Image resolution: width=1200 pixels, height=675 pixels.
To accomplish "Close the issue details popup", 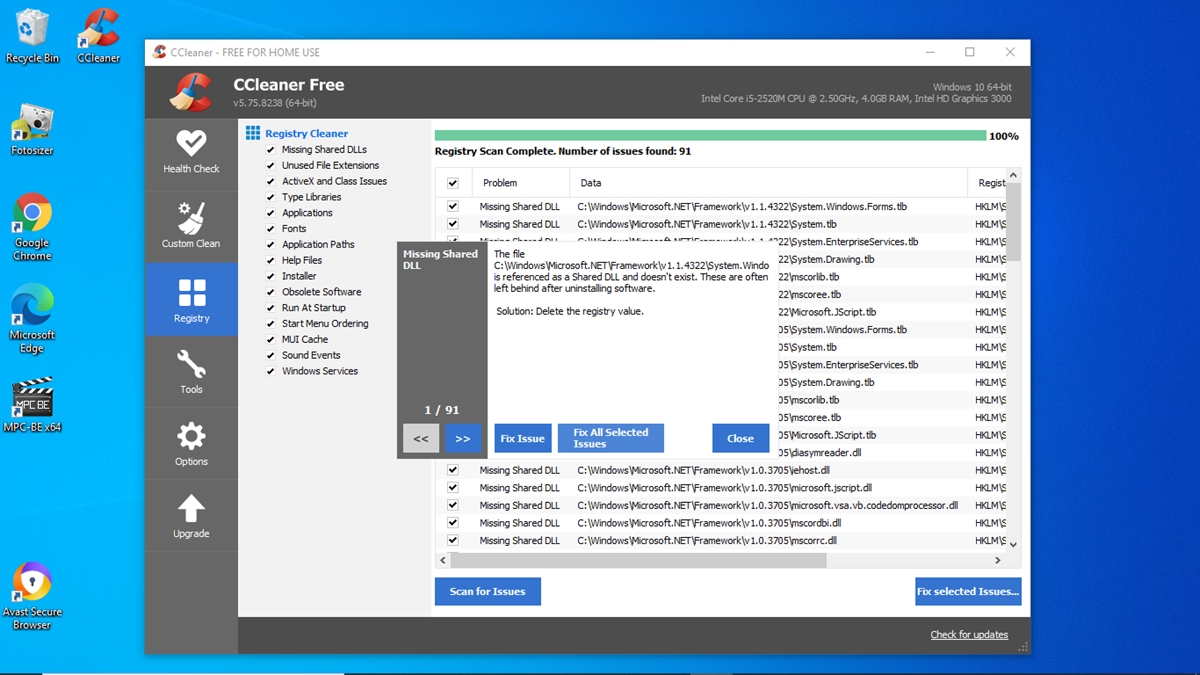I will pos(740,438).
